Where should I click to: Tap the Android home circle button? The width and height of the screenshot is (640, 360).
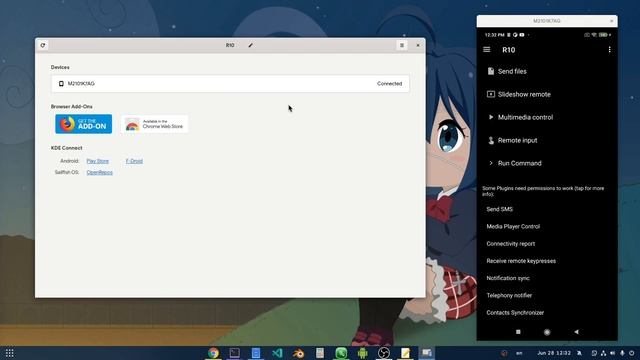tap(547, 332)
